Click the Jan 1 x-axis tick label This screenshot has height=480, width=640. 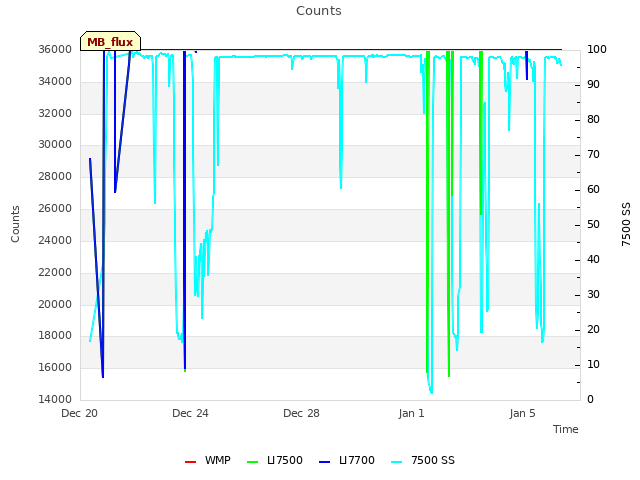[411, 413]
